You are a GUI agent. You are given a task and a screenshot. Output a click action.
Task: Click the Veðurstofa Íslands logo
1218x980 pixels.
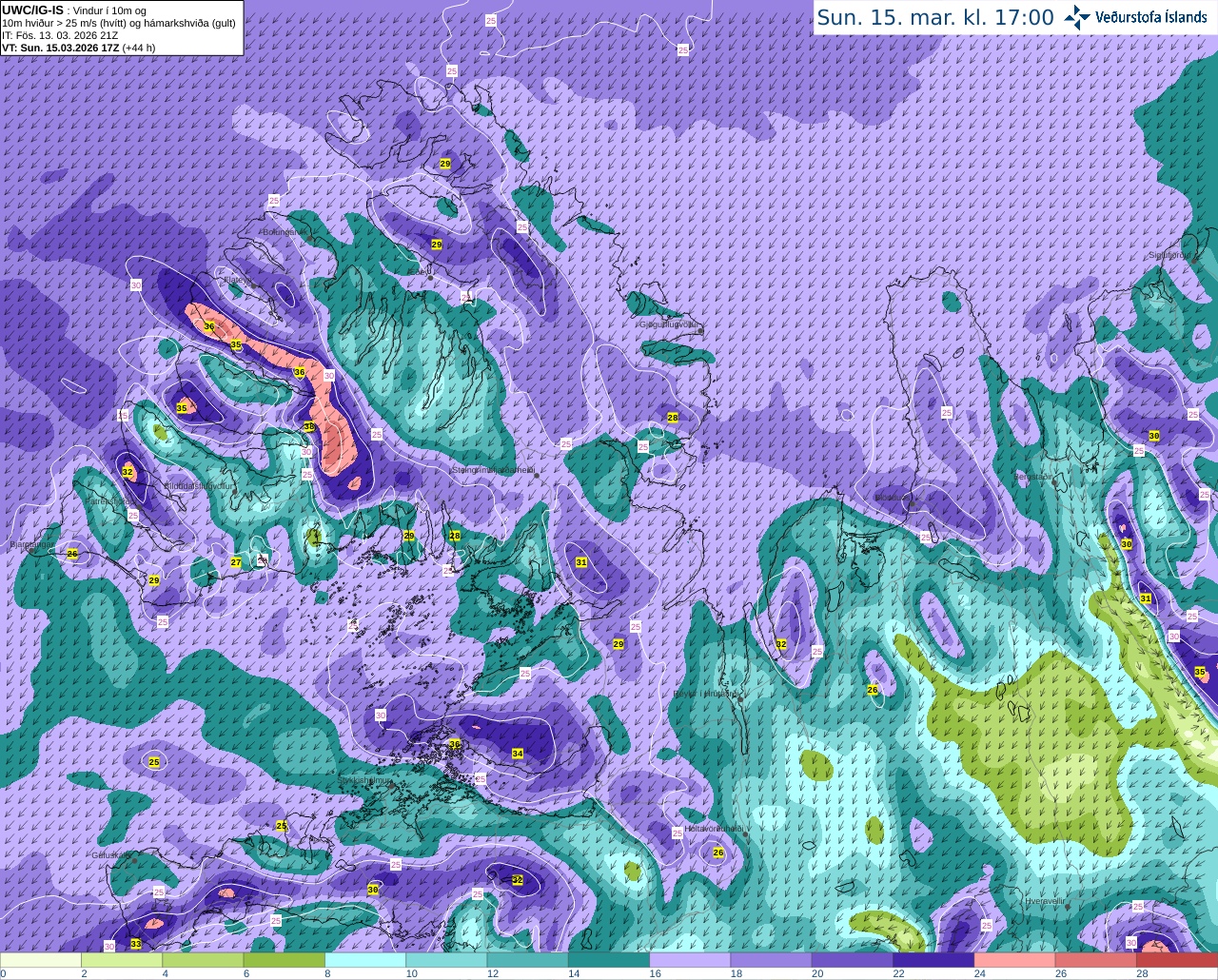tap(1135, 17)
